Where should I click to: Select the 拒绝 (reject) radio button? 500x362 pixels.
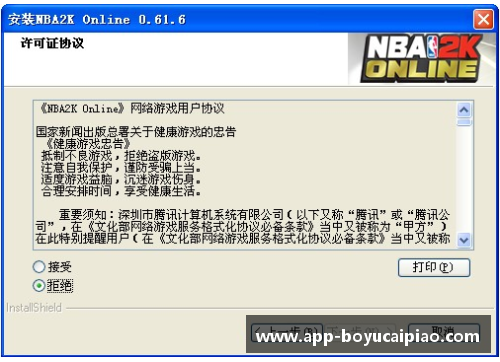pyautogui.click(x=39, y=286)
